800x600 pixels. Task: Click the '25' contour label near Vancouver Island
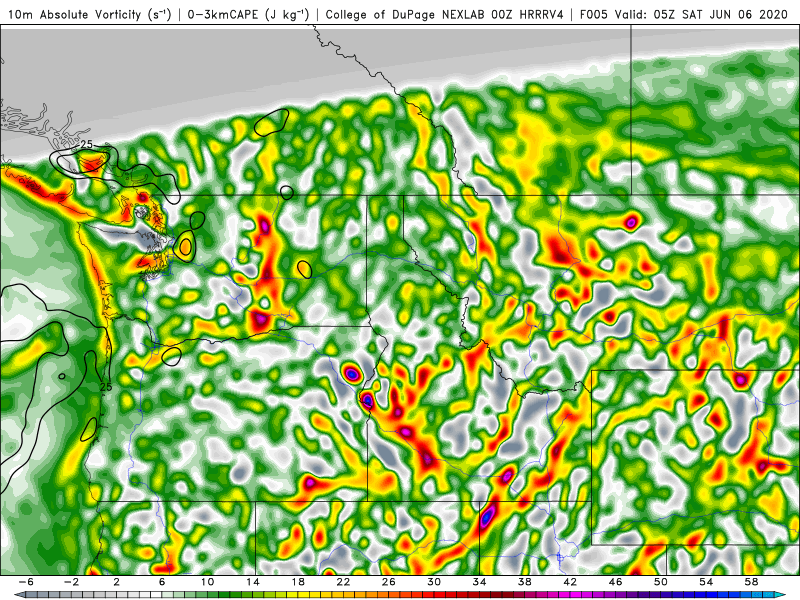coord(87,145)
